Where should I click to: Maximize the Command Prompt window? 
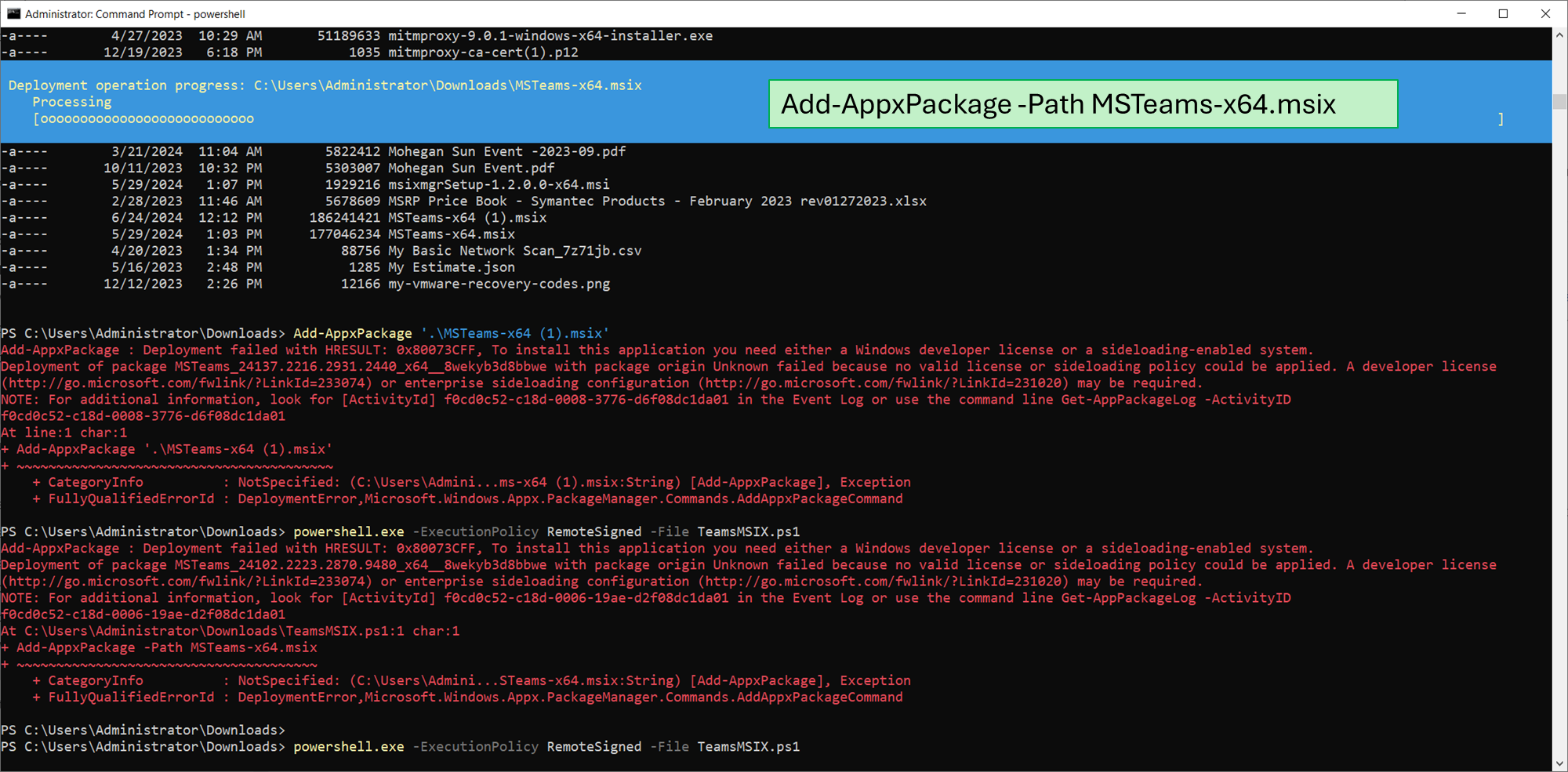(1503, 13)
